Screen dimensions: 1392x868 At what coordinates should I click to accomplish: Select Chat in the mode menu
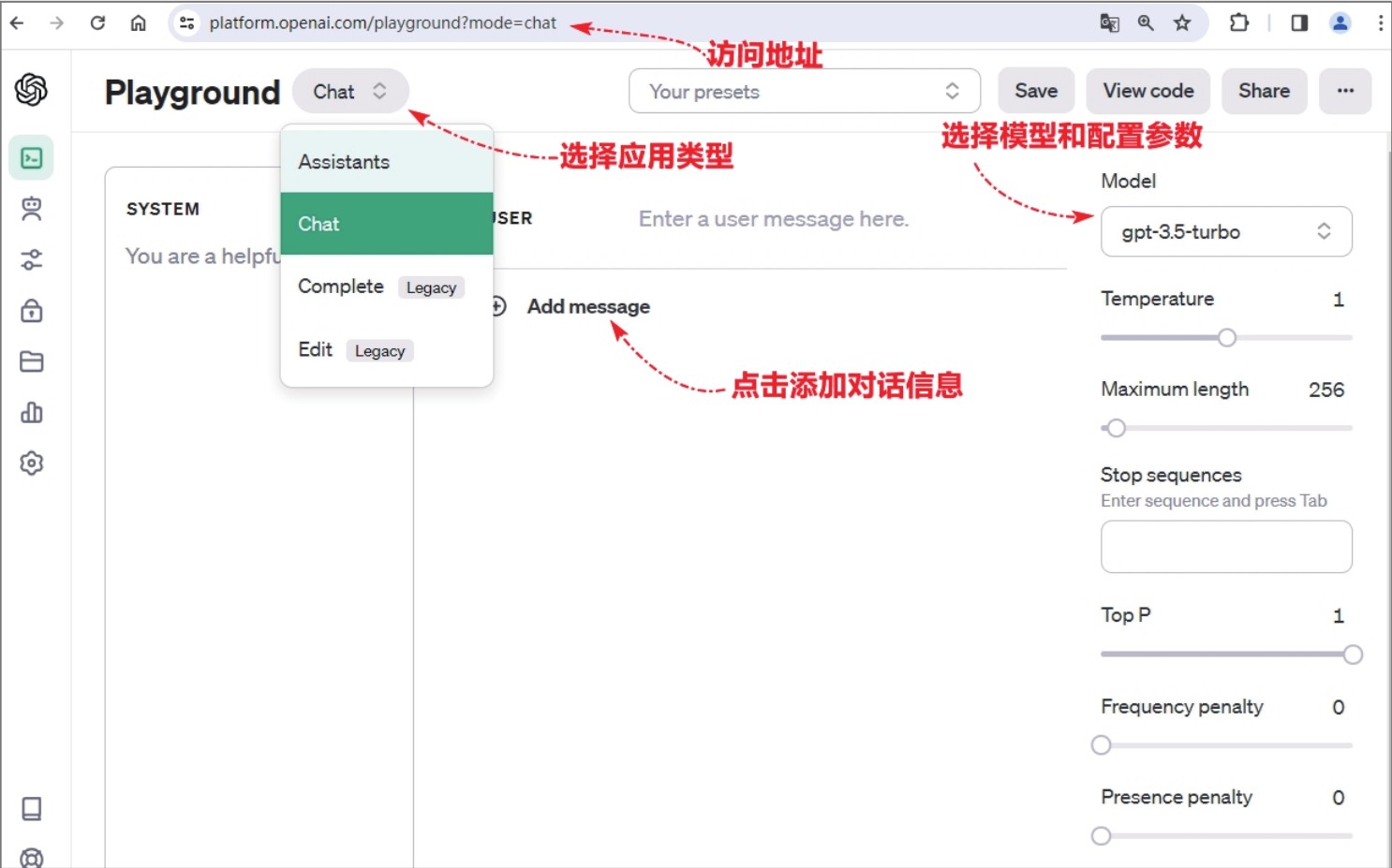(x=387, y=224)
